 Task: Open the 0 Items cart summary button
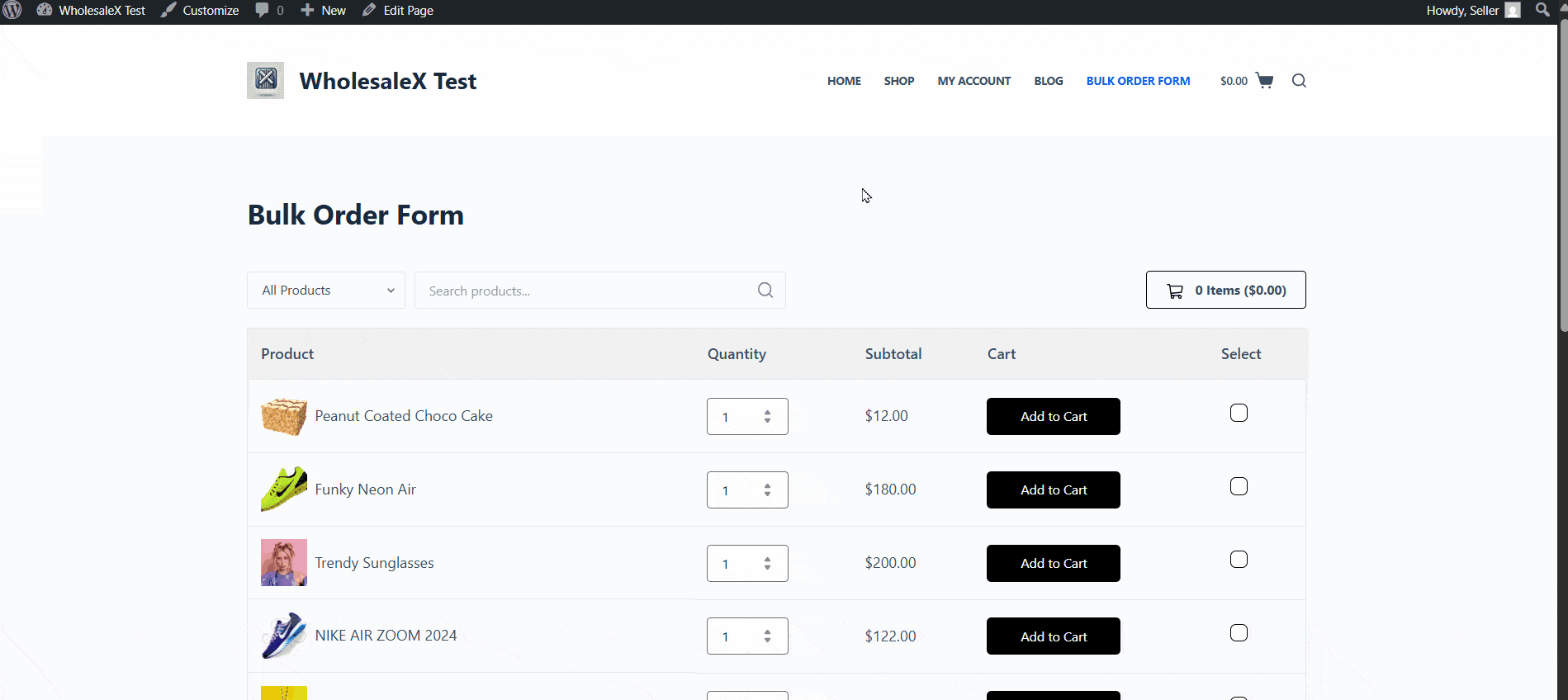coord(1225,291)
